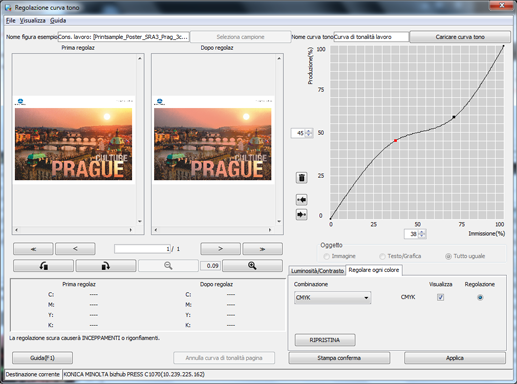Select CMYK Regolazione radio button
This screenshot has height=384, width=517.
480,297
